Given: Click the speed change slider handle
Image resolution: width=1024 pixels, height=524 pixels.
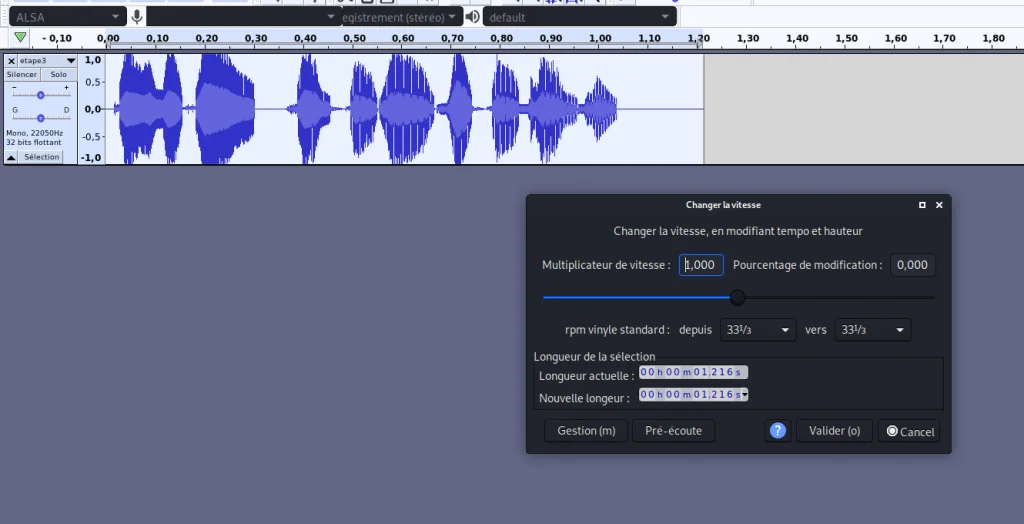Looking at the screenshot, I should pyautogui.click(x=738, y=297).
